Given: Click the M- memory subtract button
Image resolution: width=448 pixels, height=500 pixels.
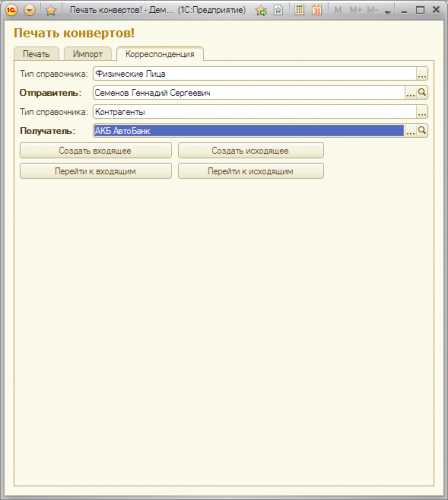Looking at the screenshot, I should [x=373, y=10].
